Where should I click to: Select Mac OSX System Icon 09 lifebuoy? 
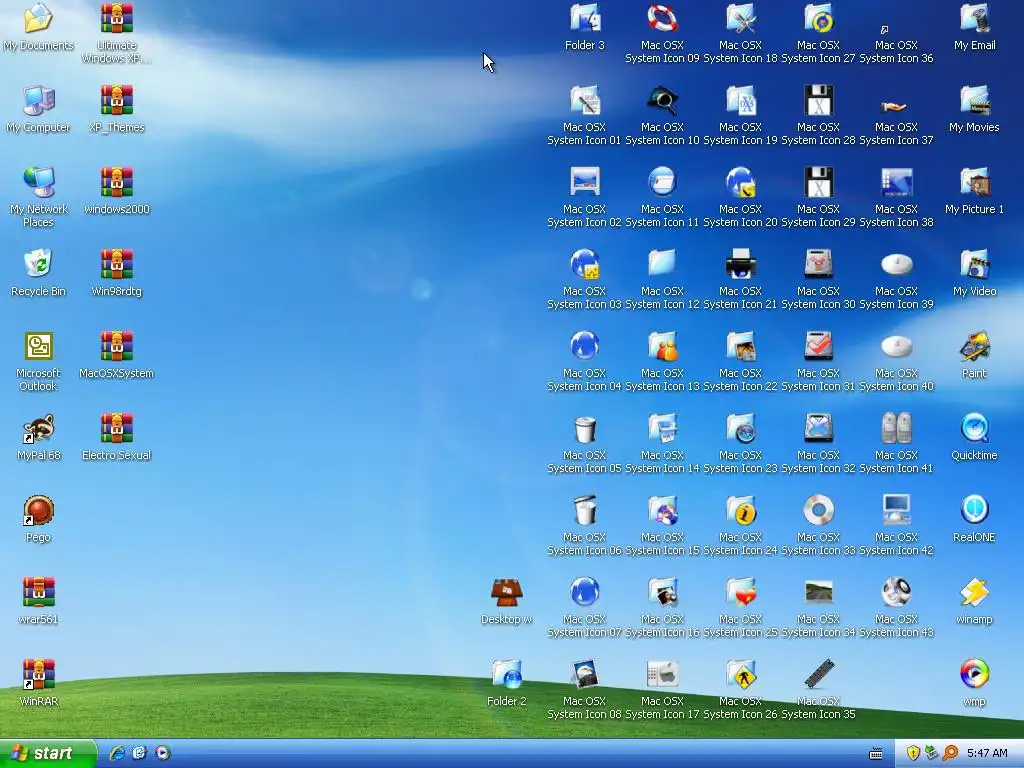(x=662, y=18)
